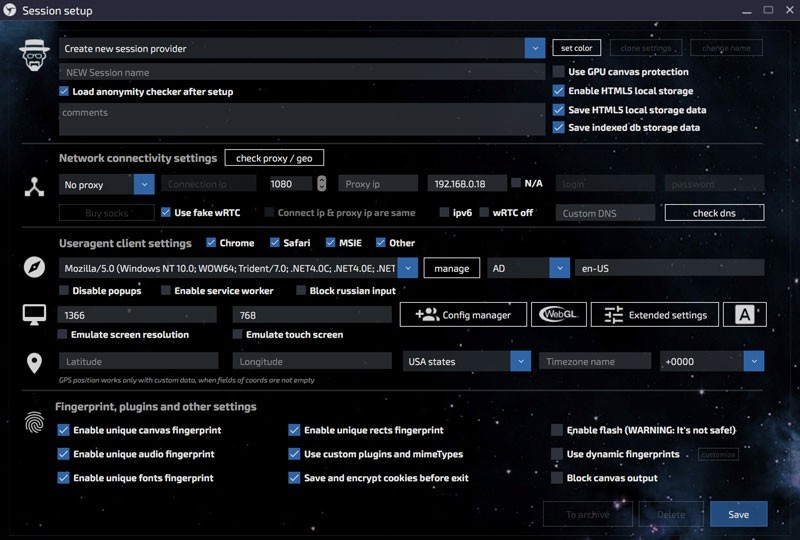Image resolution: width=800 pixels, height=540 pixels.
Task: Click the NEW Session name input field
Action: click(300, 72)
